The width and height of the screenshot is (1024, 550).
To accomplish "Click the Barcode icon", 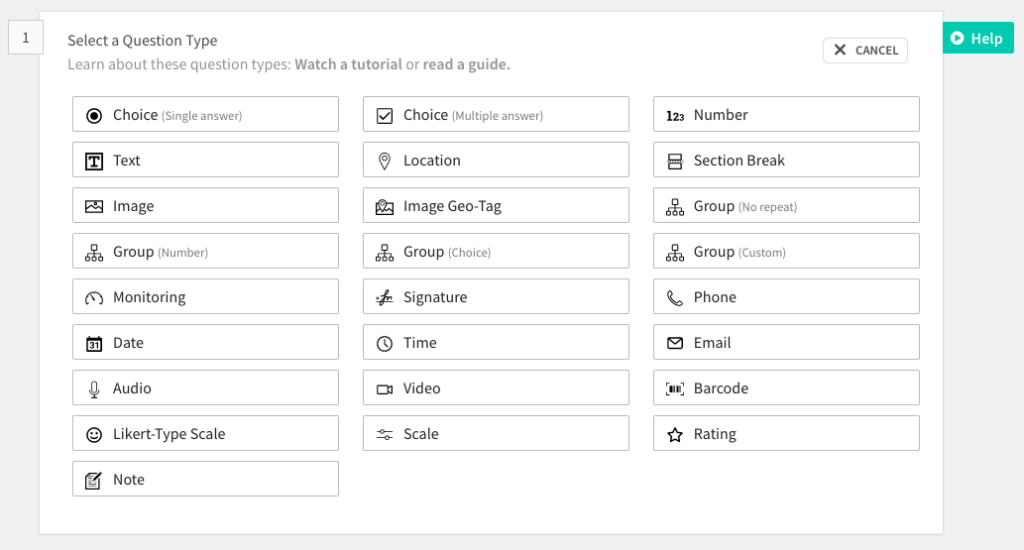I will coord(675,389).
